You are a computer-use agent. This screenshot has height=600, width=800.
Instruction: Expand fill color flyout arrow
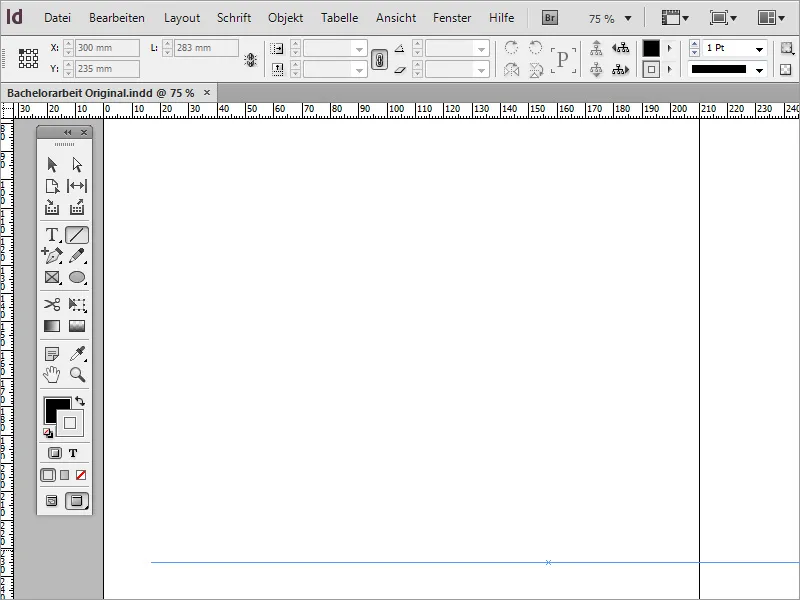tap(670, 48)
